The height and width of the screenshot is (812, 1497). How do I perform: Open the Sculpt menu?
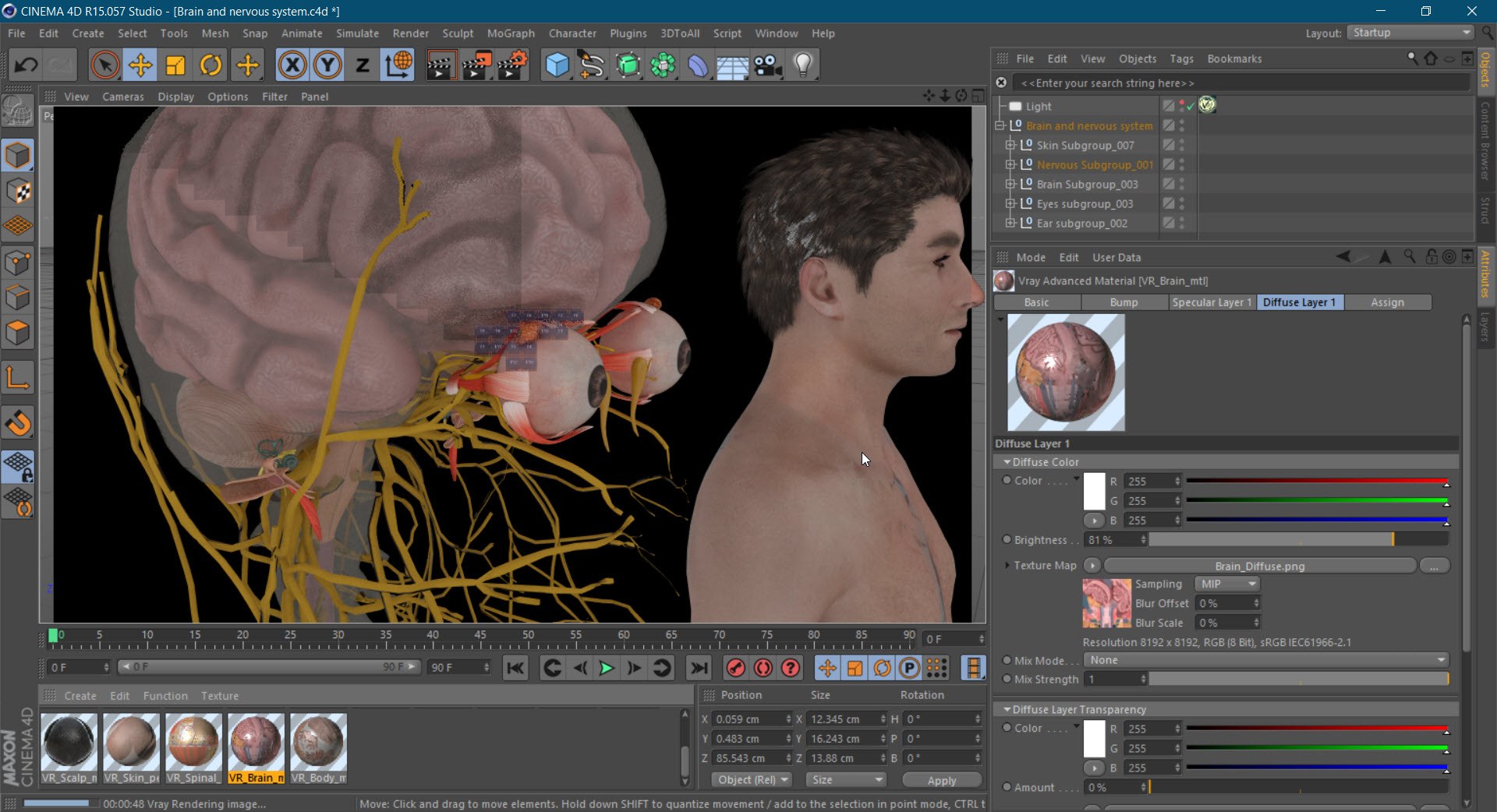458,34
